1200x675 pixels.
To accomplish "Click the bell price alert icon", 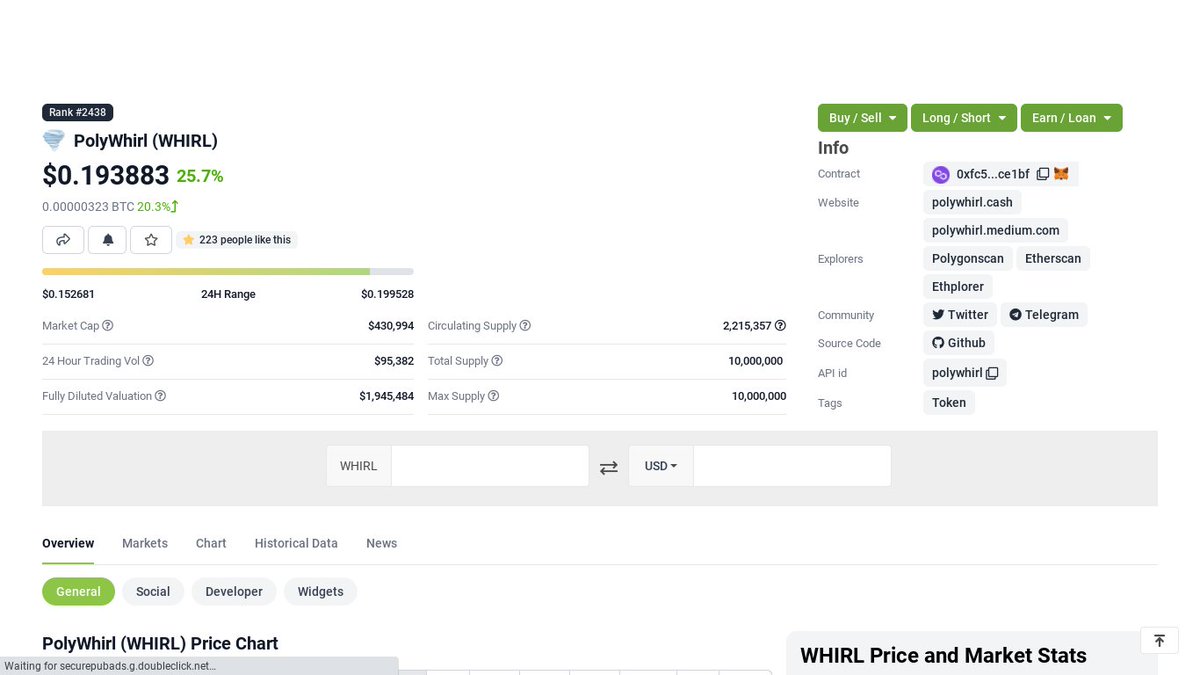I will [x=107, y=240].
